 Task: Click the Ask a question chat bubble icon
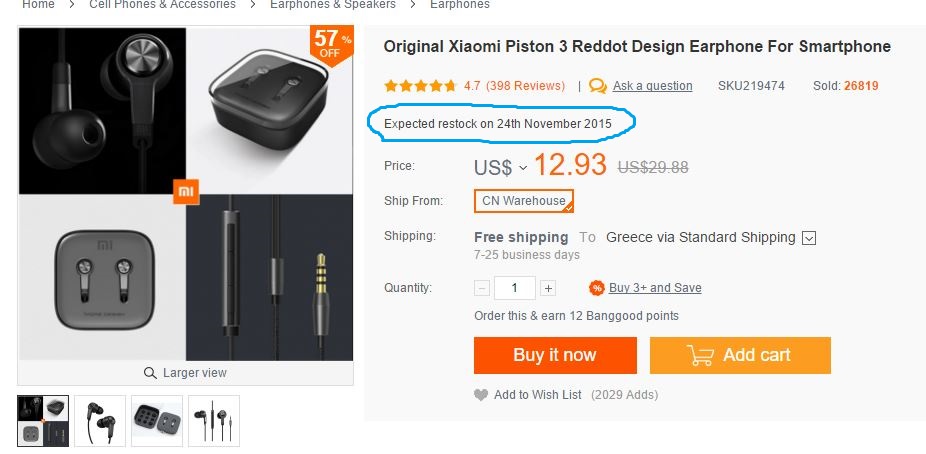click(598, 86)
